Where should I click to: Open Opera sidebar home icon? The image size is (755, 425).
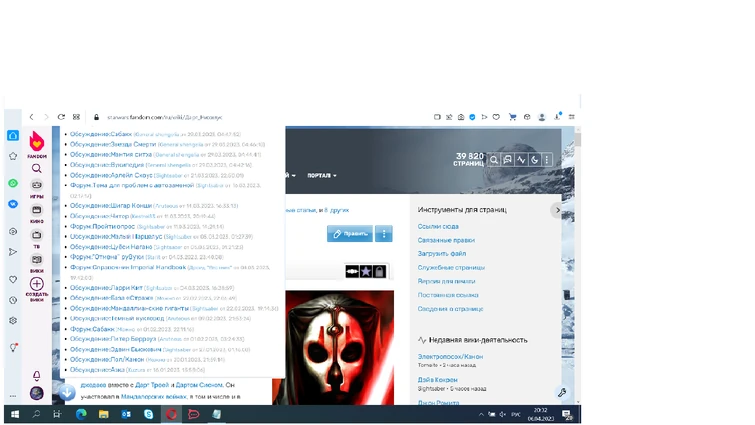coord(13,135)
